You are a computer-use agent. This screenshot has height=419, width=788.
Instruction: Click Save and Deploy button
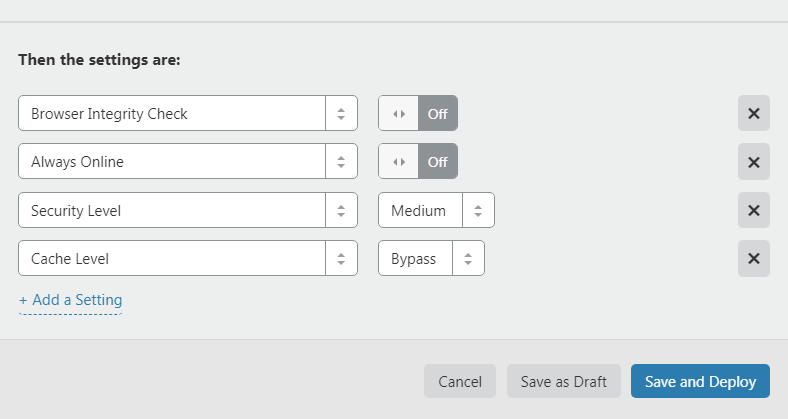(x=700, y=381)
